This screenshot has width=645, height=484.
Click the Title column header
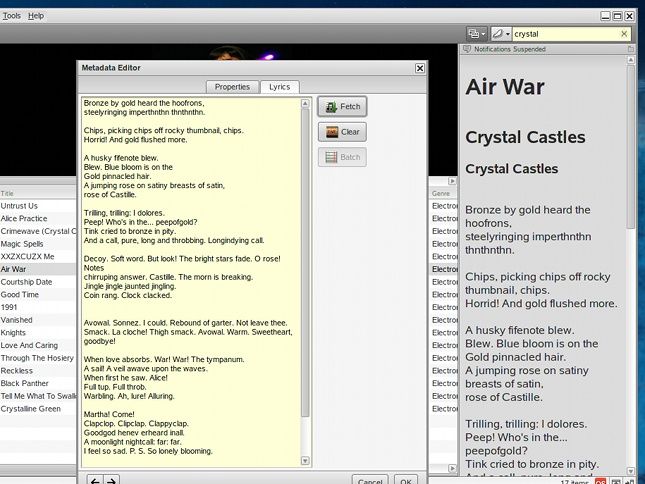[38, 193]
